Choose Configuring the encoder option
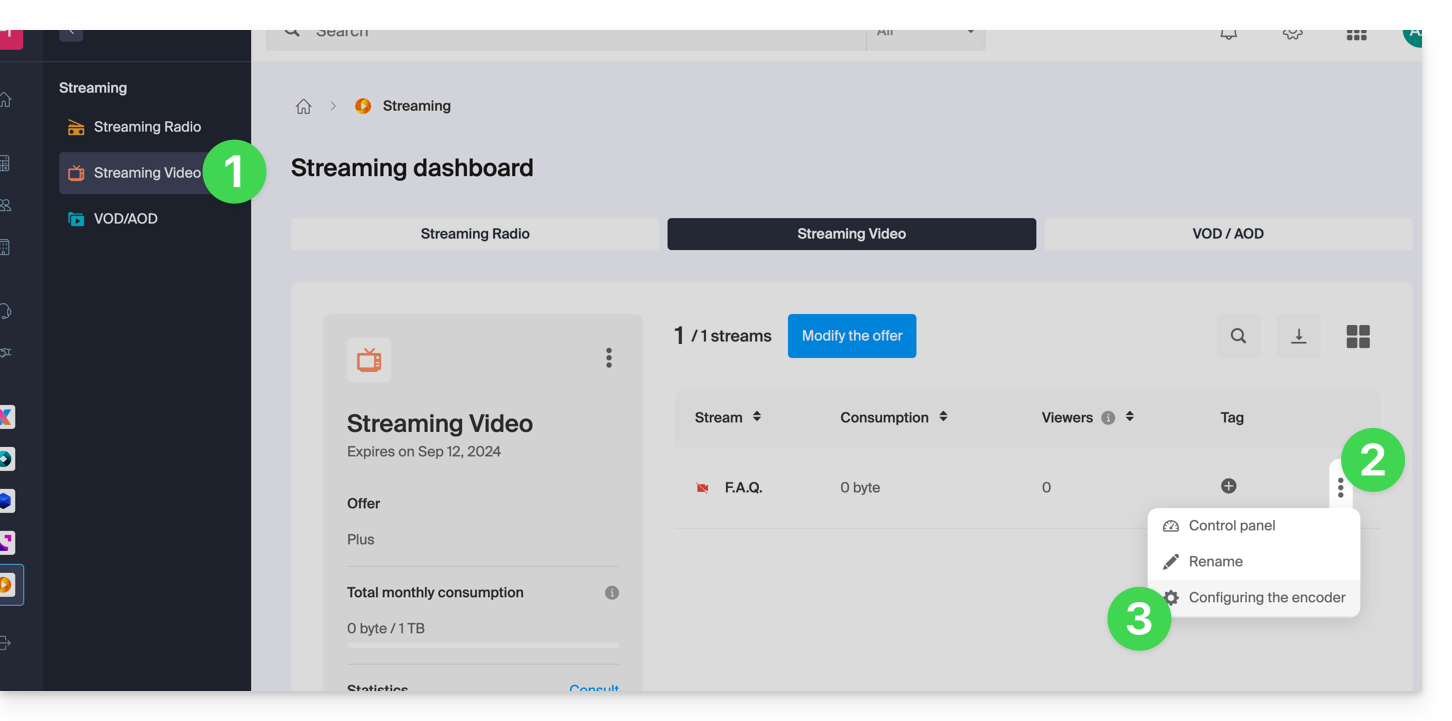 click(1266, 598)
